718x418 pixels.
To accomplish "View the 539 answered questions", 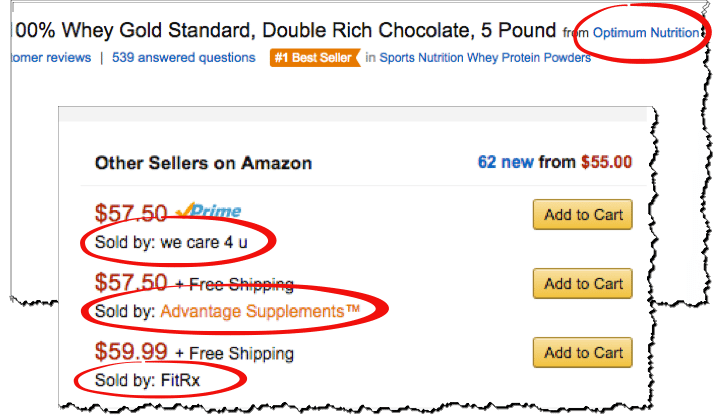I will [x=184, y=58].
